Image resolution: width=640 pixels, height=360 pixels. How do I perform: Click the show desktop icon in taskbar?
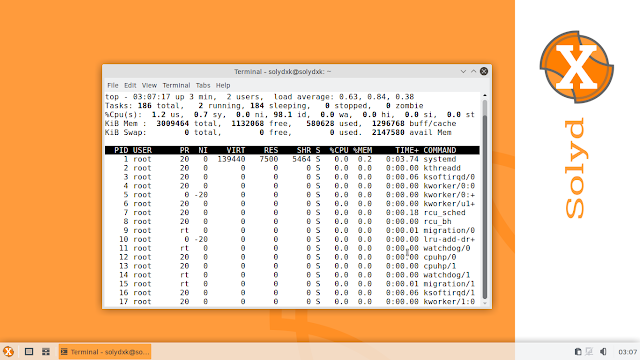coord(29,351)
